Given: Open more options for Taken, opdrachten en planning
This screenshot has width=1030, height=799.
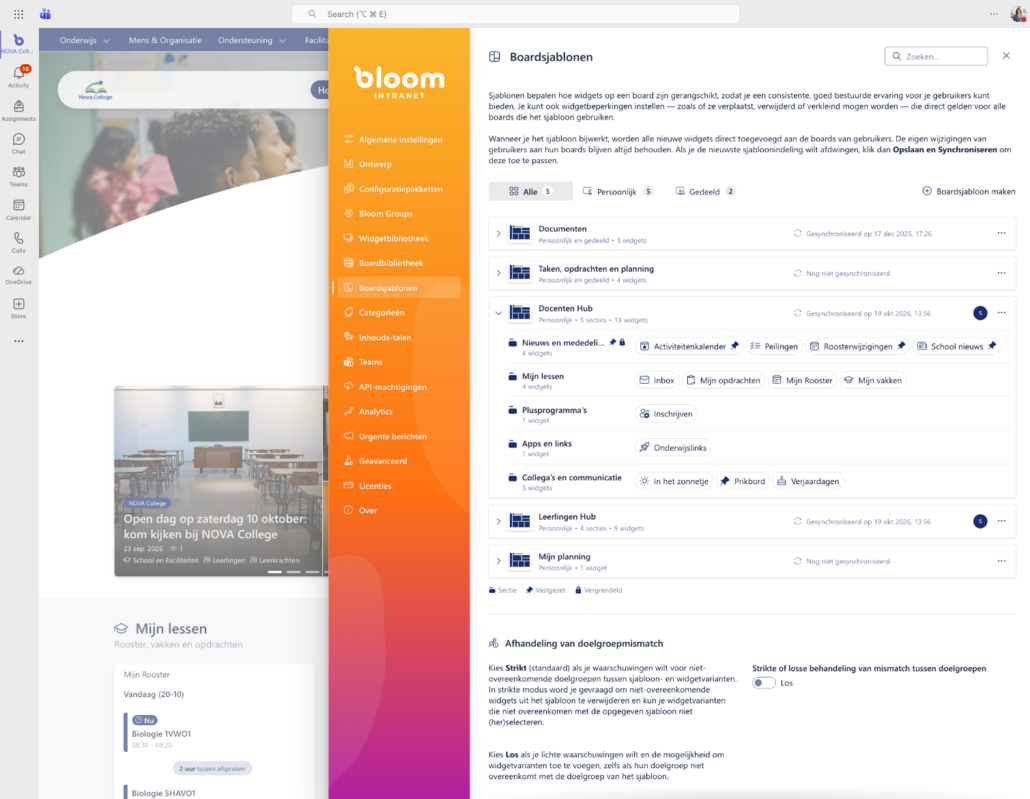Looking at the screenshot, I should click(x=1001, y=273).
